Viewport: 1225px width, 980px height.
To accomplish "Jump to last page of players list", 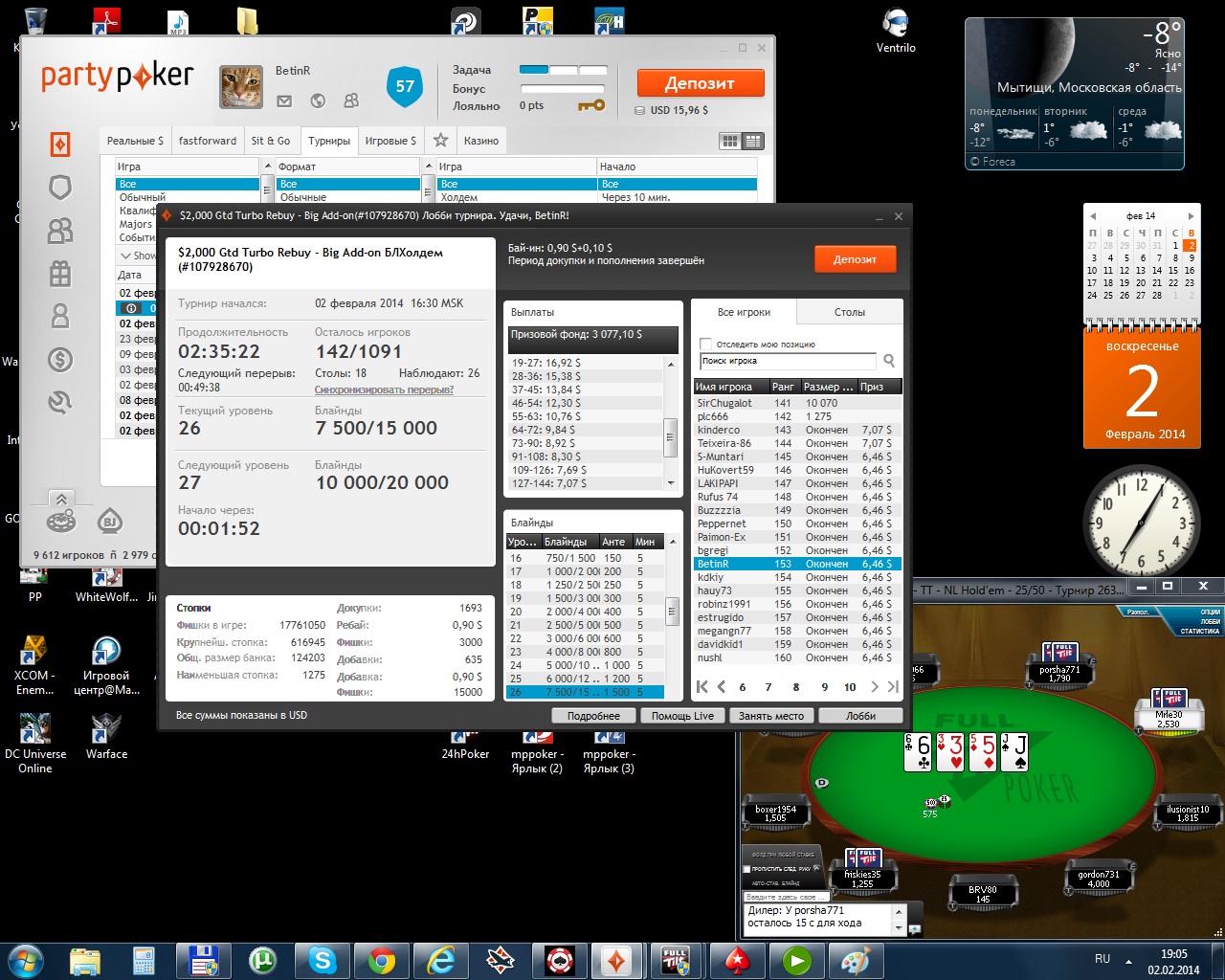I will [x=893, y=686].
